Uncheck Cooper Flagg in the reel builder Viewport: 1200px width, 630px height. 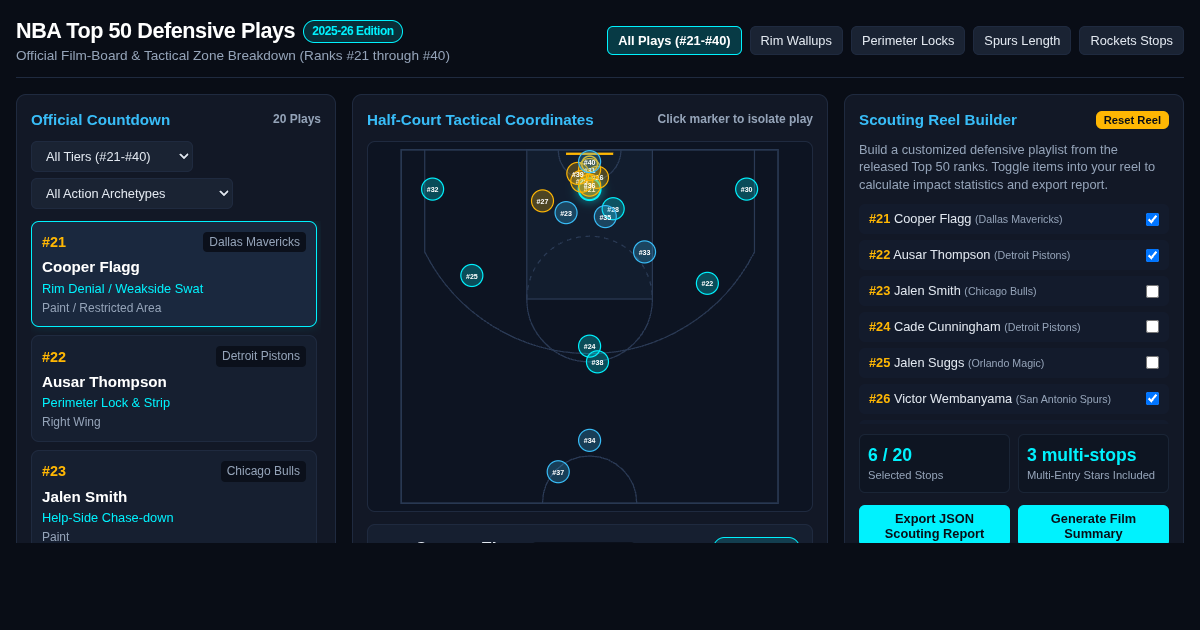point(1152,219)
